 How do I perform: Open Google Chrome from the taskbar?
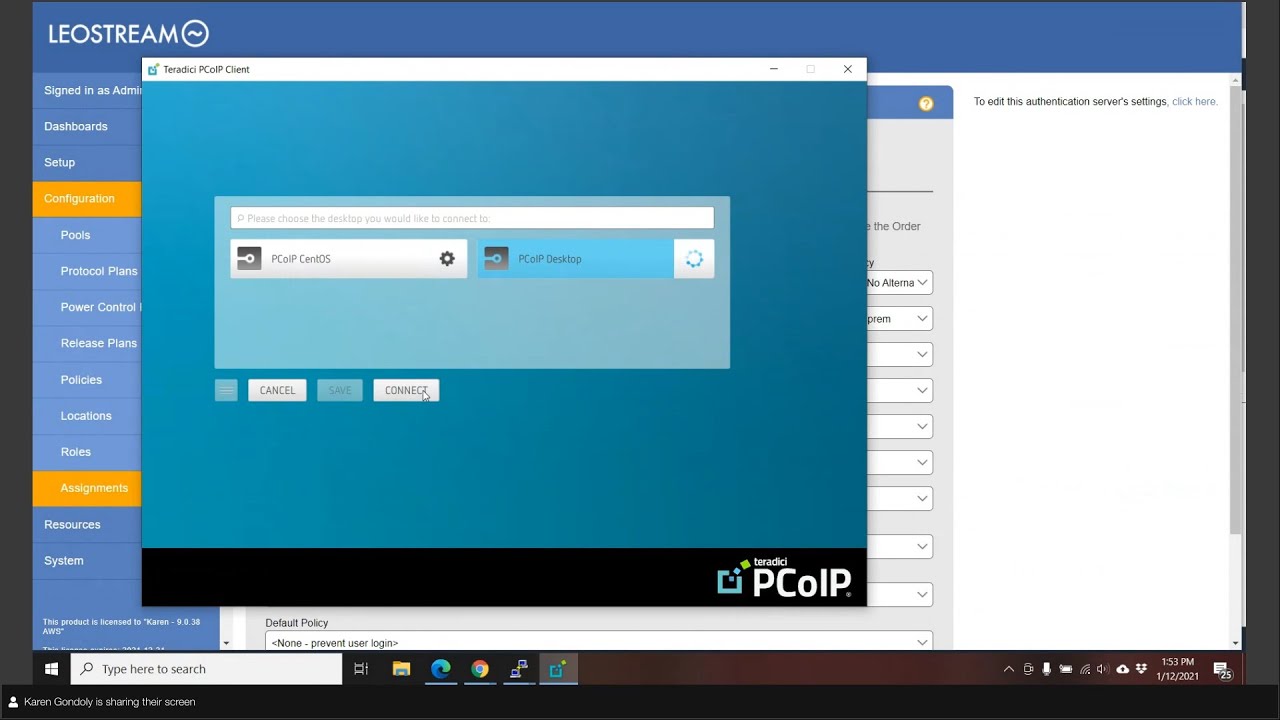pos(480,669)
